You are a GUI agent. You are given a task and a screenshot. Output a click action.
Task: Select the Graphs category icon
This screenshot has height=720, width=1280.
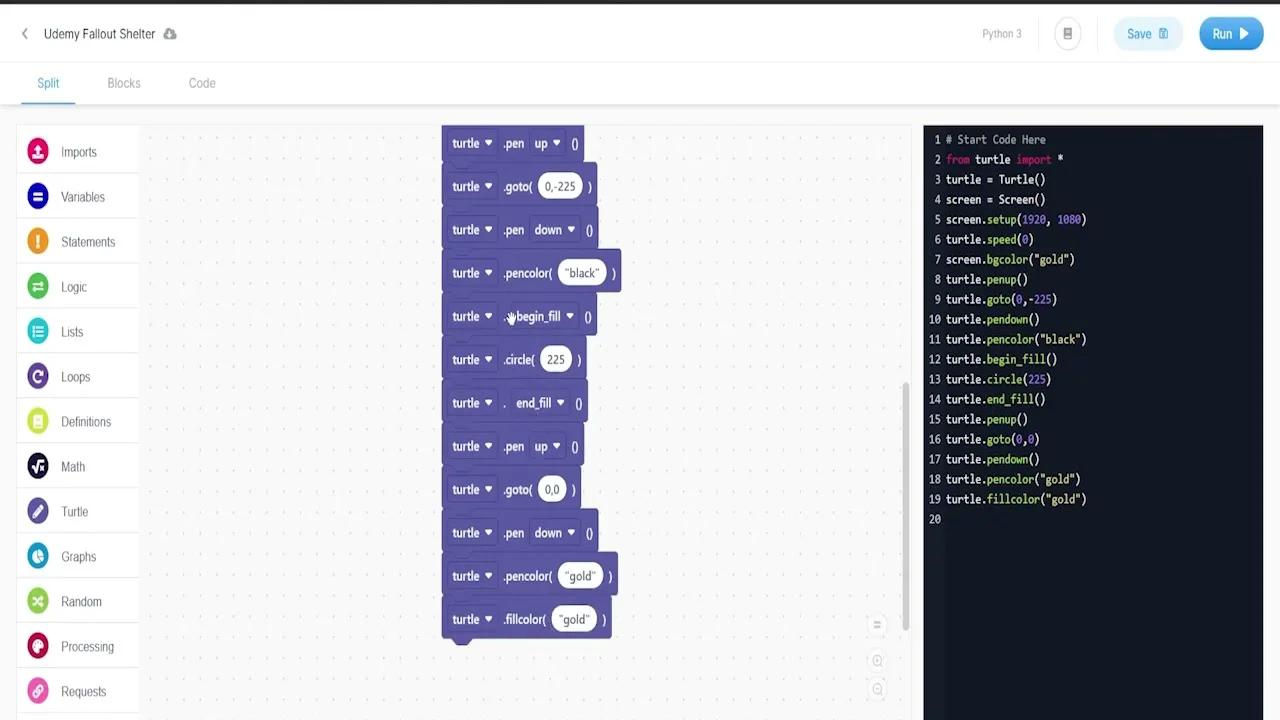pyautogui.click(x=37, y=556)
